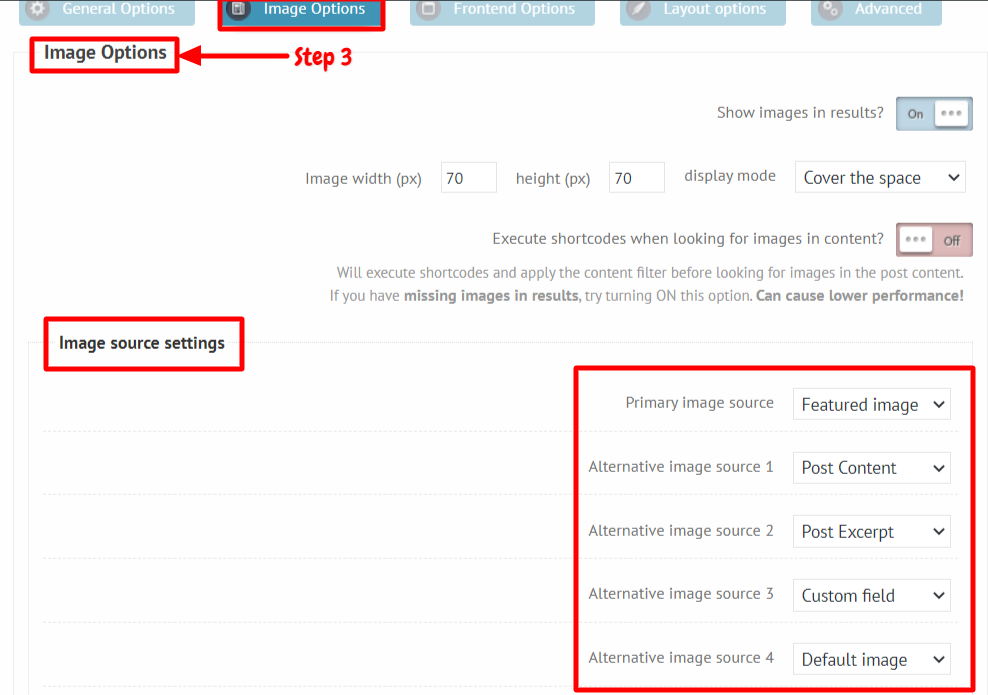The height and width of the screenshot is (695, 988).
Task: Click the gear icon on General Options tab
Action: click(37, 9)
